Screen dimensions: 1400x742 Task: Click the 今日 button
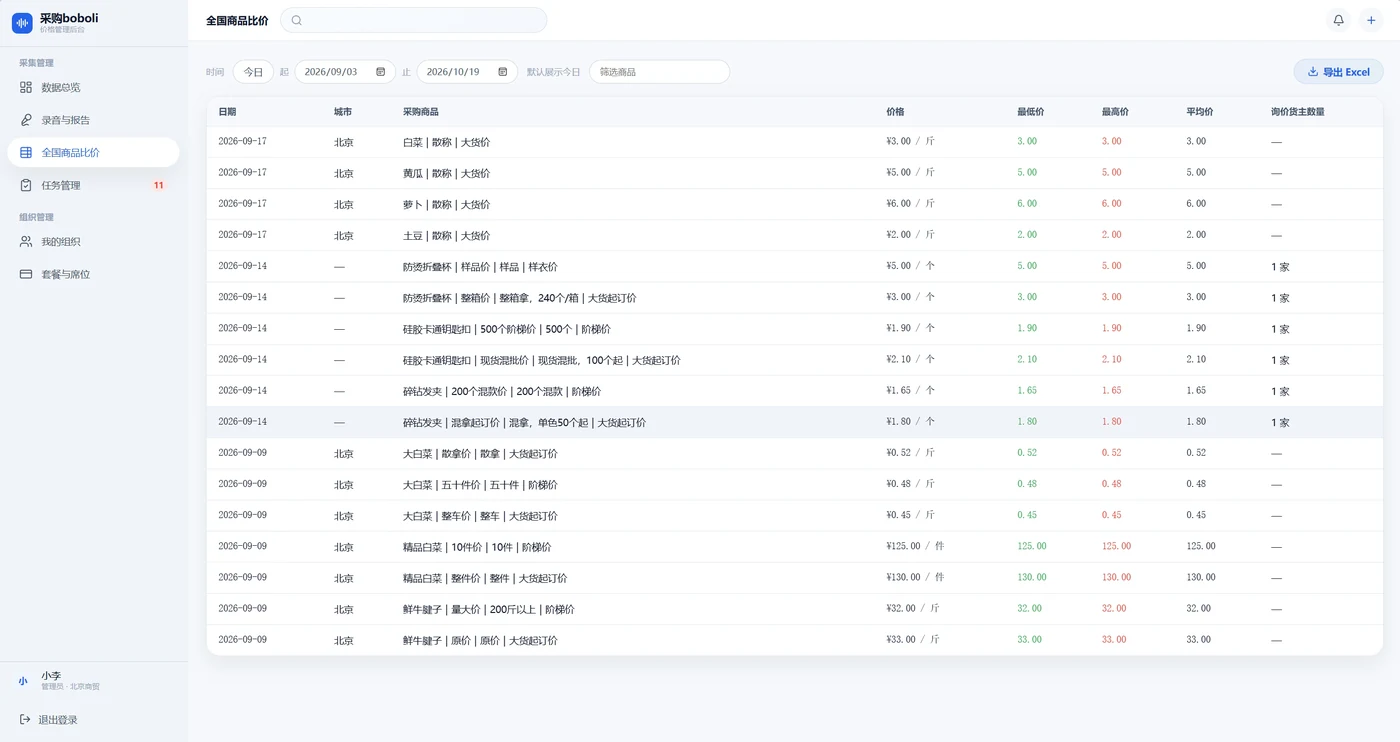[253, 72]
